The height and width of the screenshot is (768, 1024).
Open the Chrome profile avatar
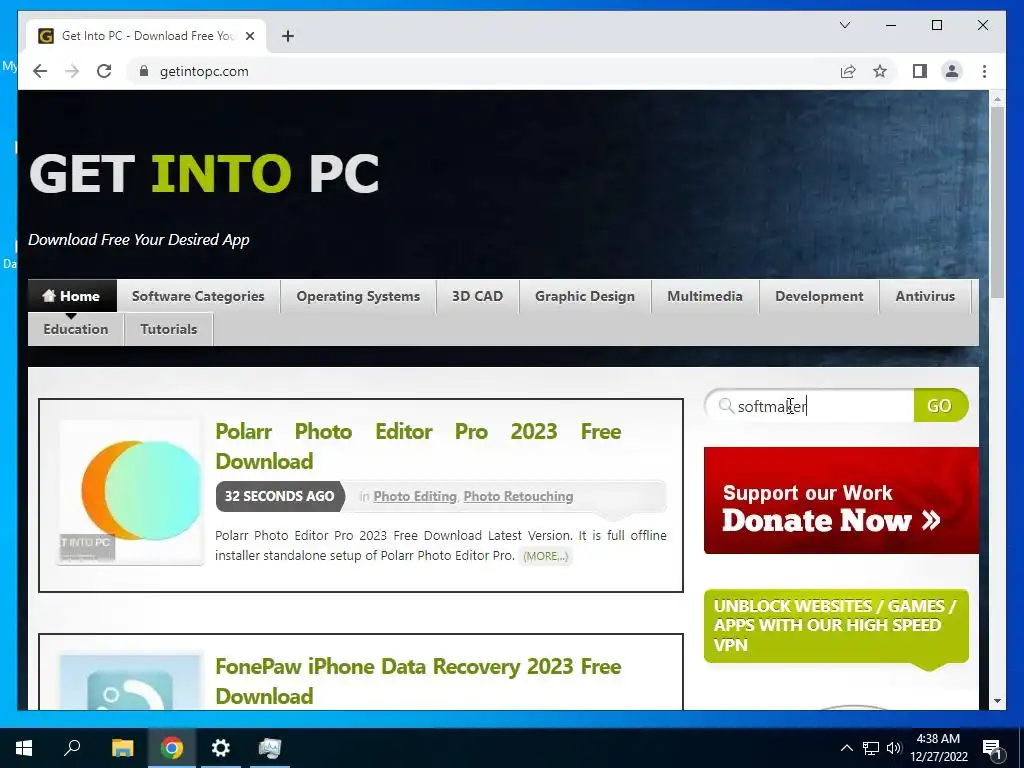pos(952,71)
